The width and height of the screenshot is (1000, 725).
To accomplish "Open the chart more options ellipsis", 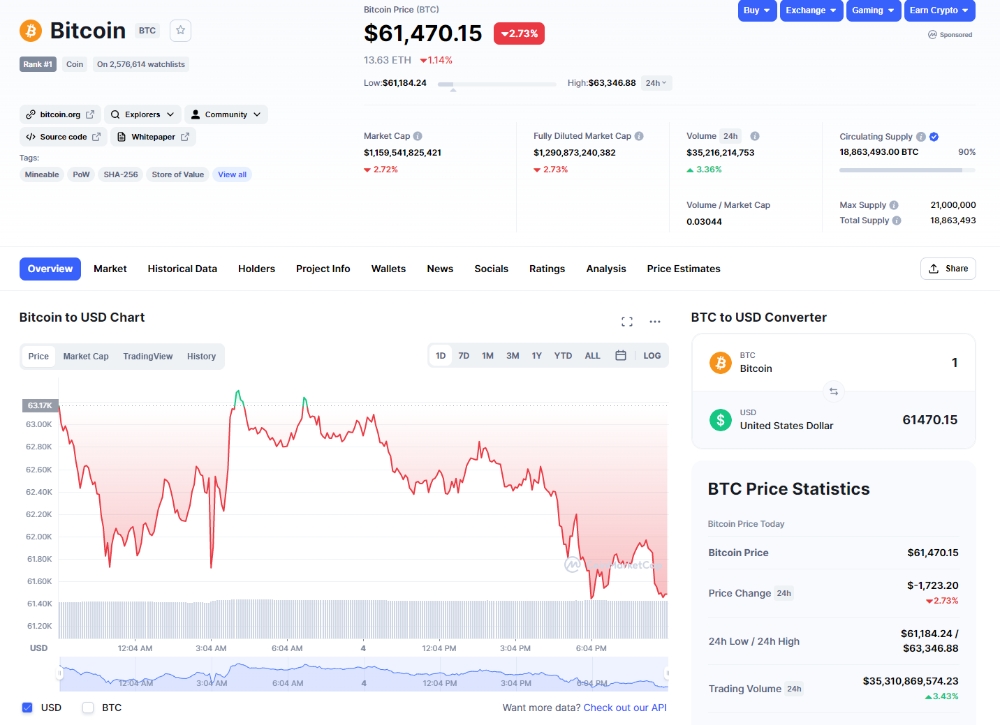I will tap(655, 321).
